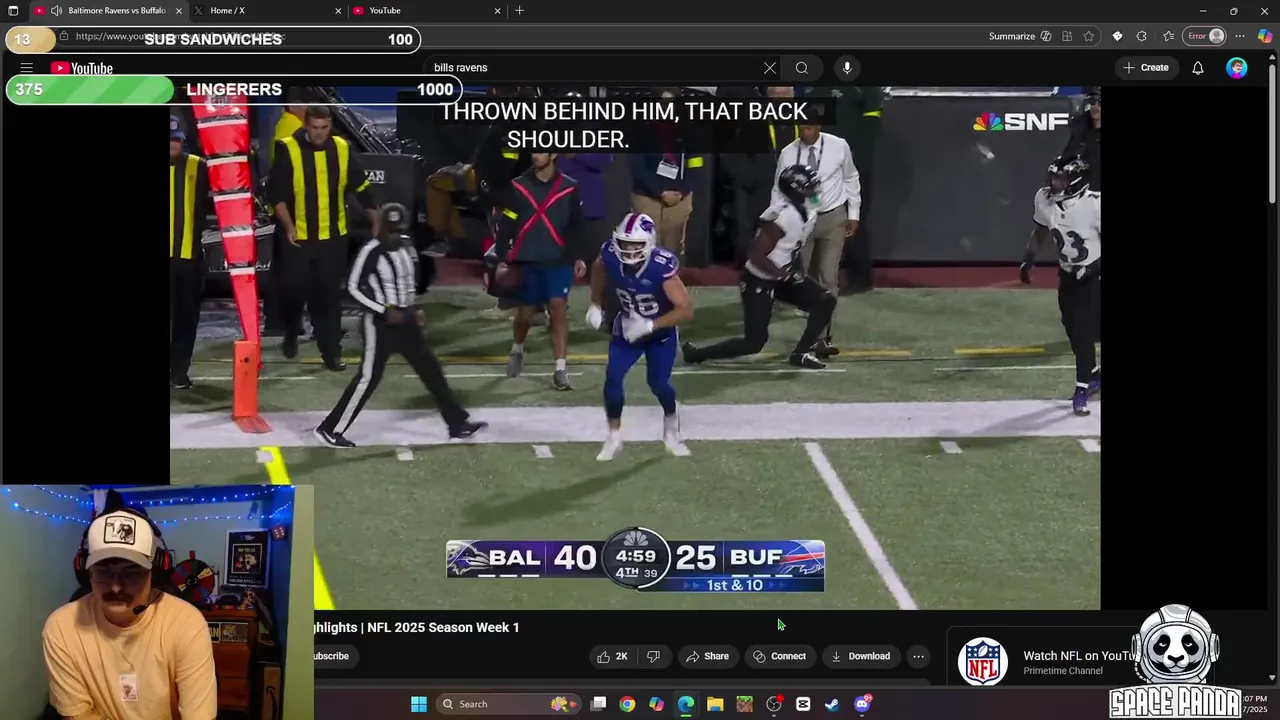
Task: Open the Windows Start menu
Action: point(419,704)
